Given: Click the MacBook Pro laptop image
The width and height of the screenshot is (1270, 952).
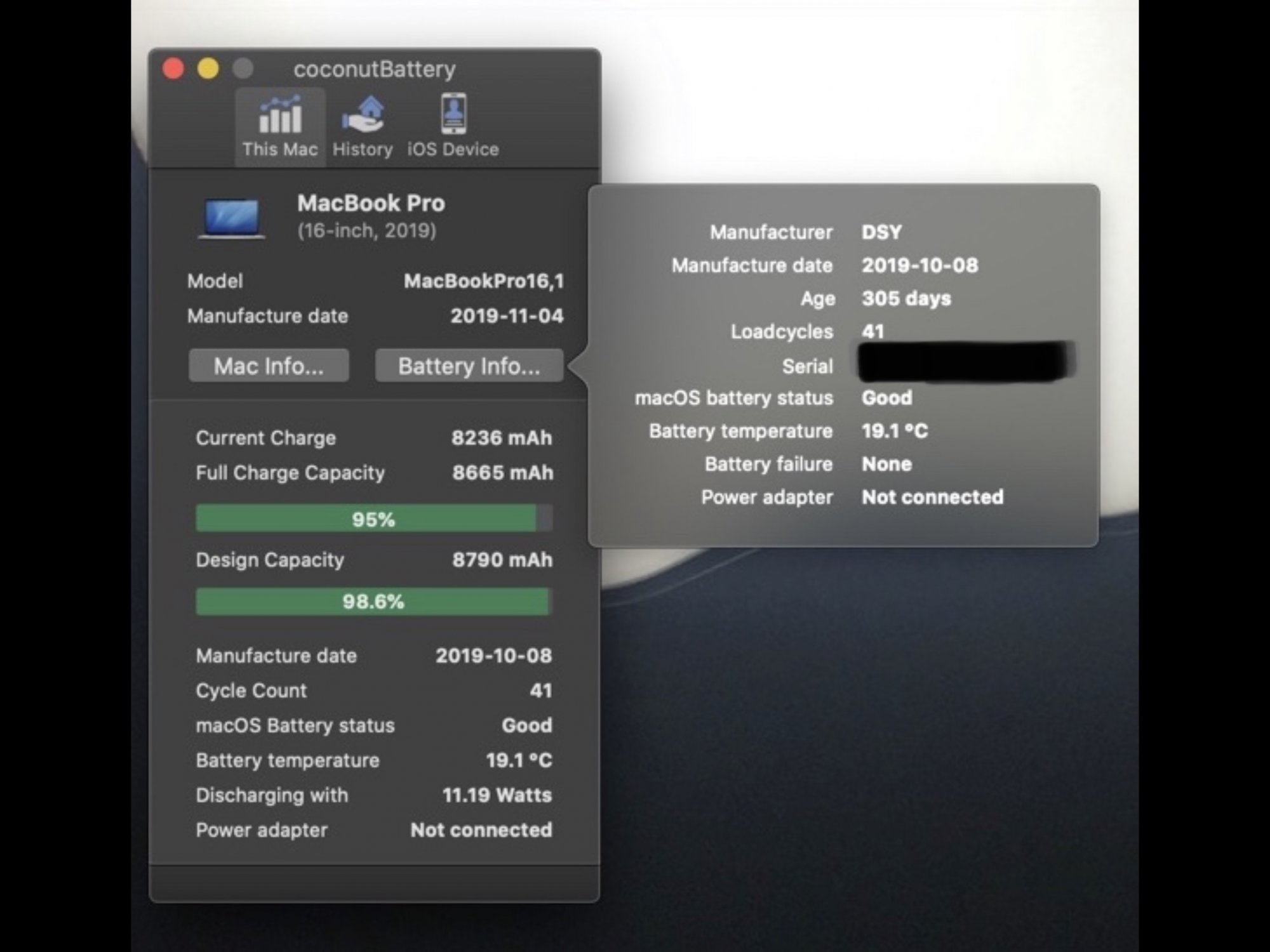Looking at the screenshot, I should [231, 218].
